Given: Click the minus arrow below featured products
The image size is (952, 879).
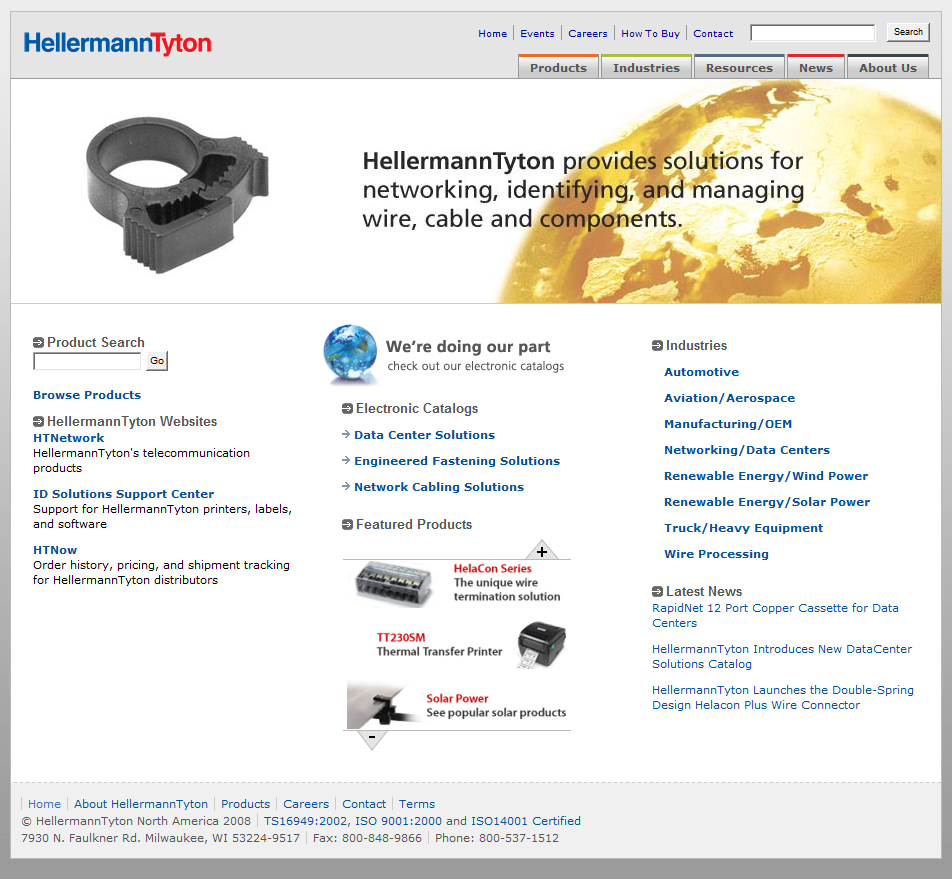Looking at the screenshot, I should tap(372, 740).
